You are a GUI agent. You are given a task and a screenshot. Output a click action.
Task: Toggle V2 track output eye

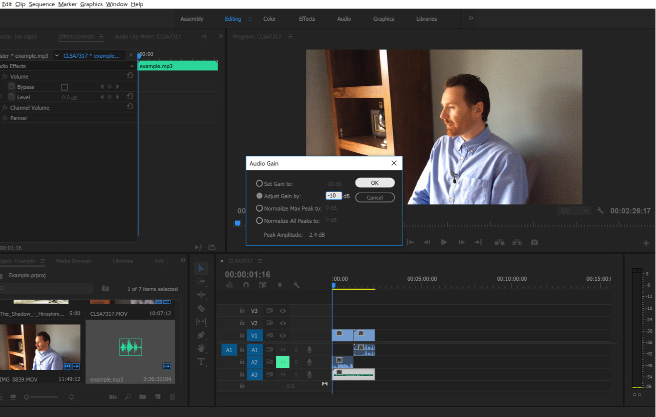click(283, 323)
